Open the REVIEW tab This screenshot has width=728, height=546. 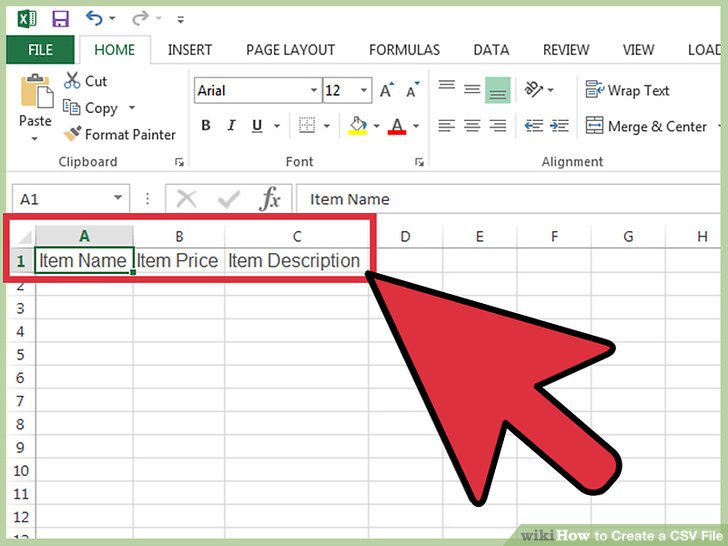tap(566, 50)
